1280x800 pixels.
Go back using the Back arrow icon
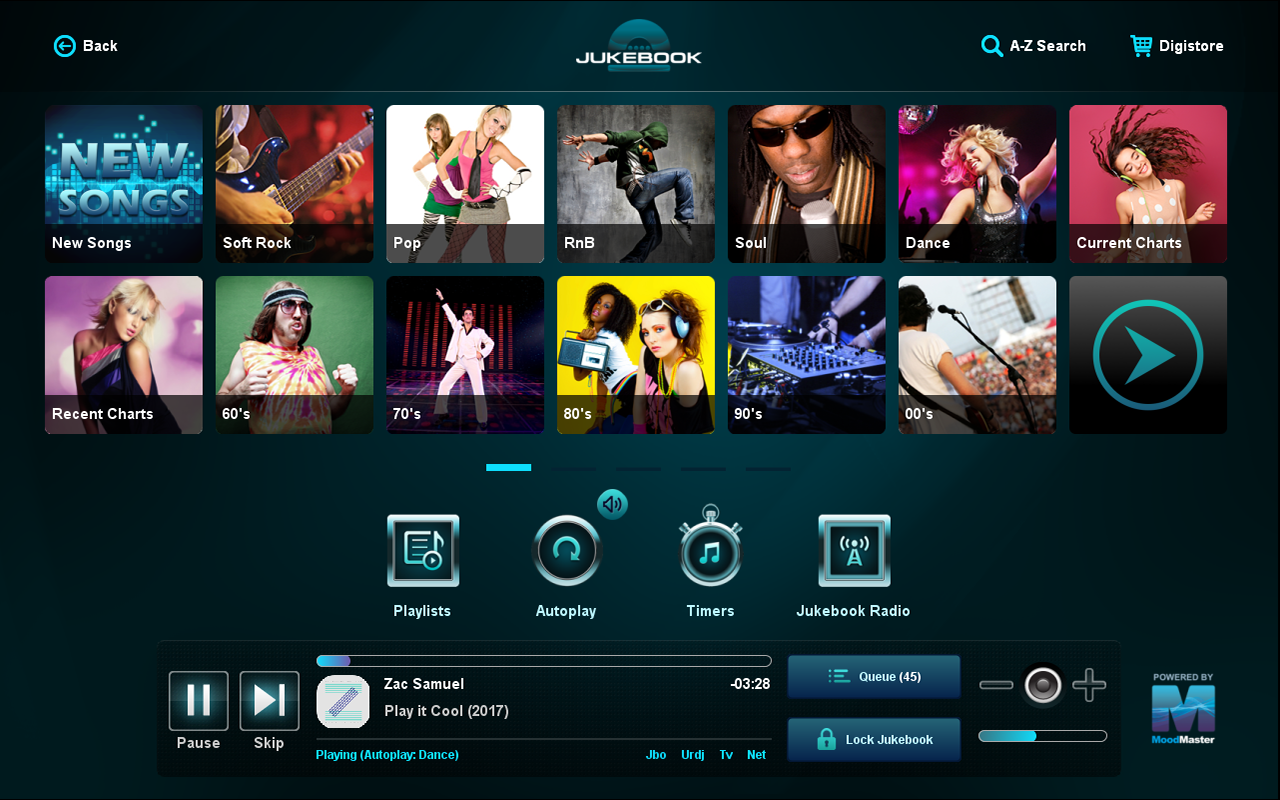pos(65,46)
